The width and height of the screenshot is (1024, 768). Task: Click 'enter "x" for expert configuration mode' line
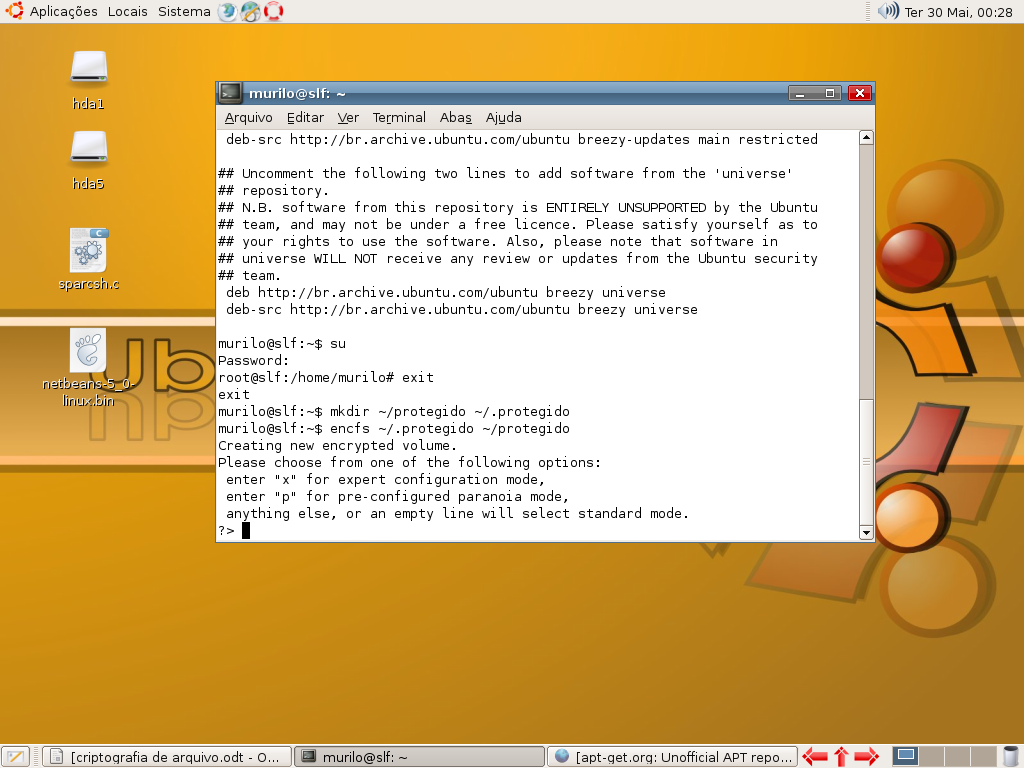pyautogui.click(x=385, y=479)
